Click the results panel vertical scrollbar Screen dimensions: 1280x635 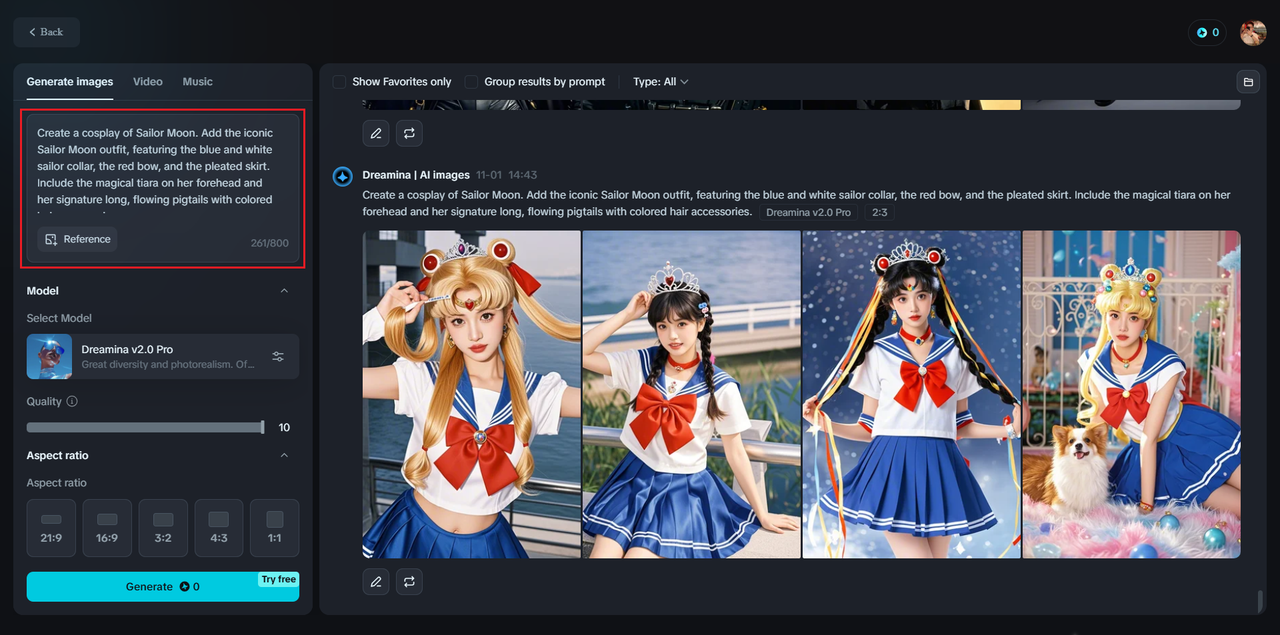pos(1260,601)
